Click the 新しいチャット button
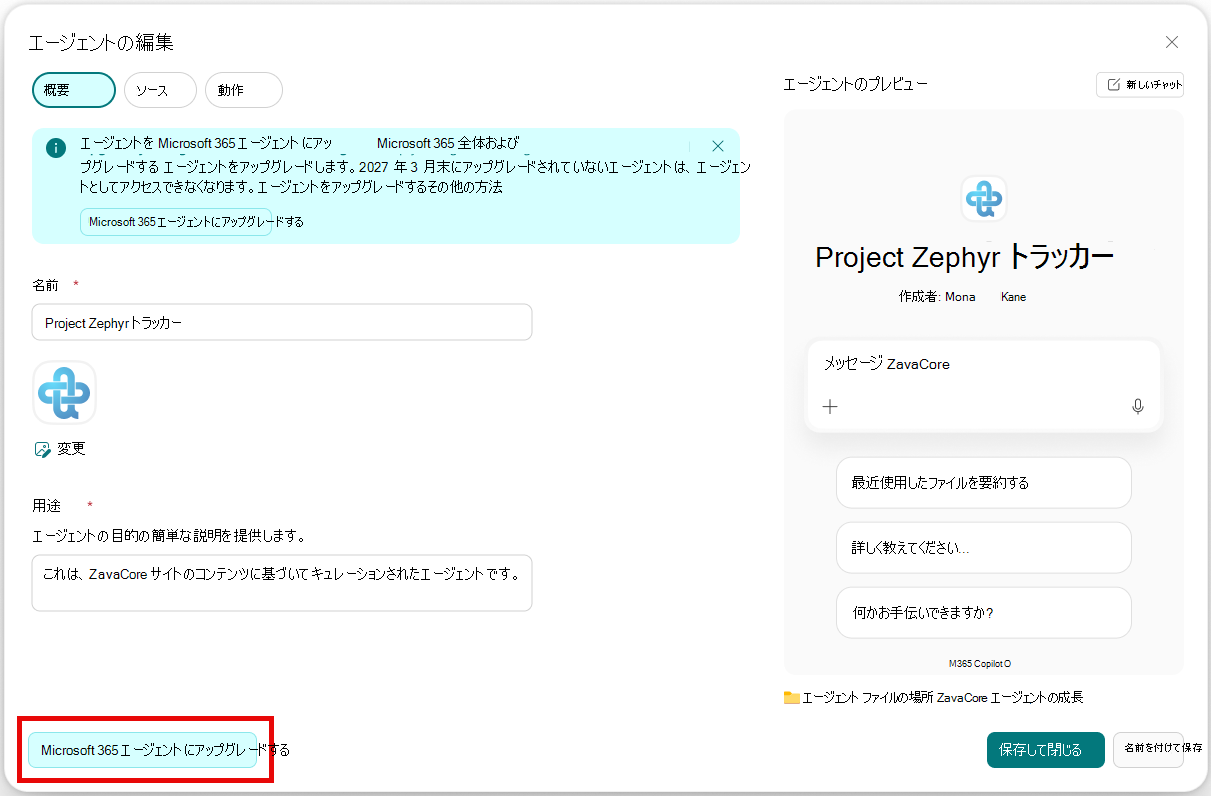Viewport: 1211px width, 796px height. click(x=1140, y=85)
